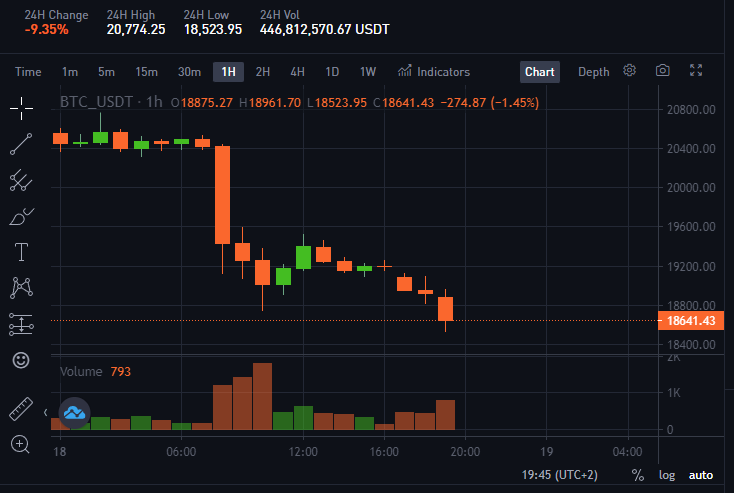The width and height of the screenshot is (734, 493).
Task: Take a chart snapshot with camera icon
Action: coord(662,70)
